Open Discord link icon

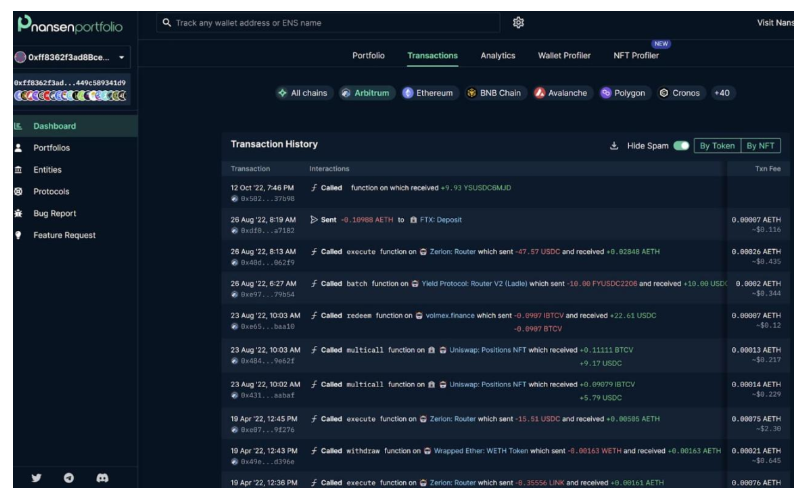[102, 478]
